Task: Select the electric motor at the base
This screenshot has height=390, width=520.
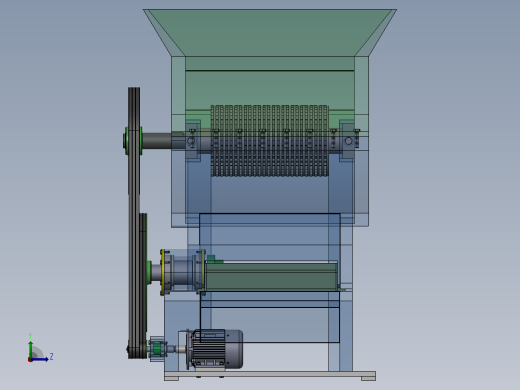Action: 215,349
